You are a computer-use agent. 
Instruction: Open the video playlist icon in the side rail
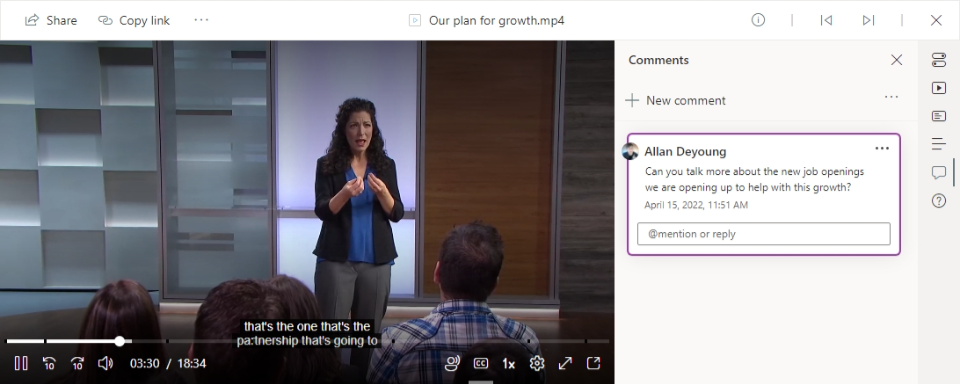(939, 88)
